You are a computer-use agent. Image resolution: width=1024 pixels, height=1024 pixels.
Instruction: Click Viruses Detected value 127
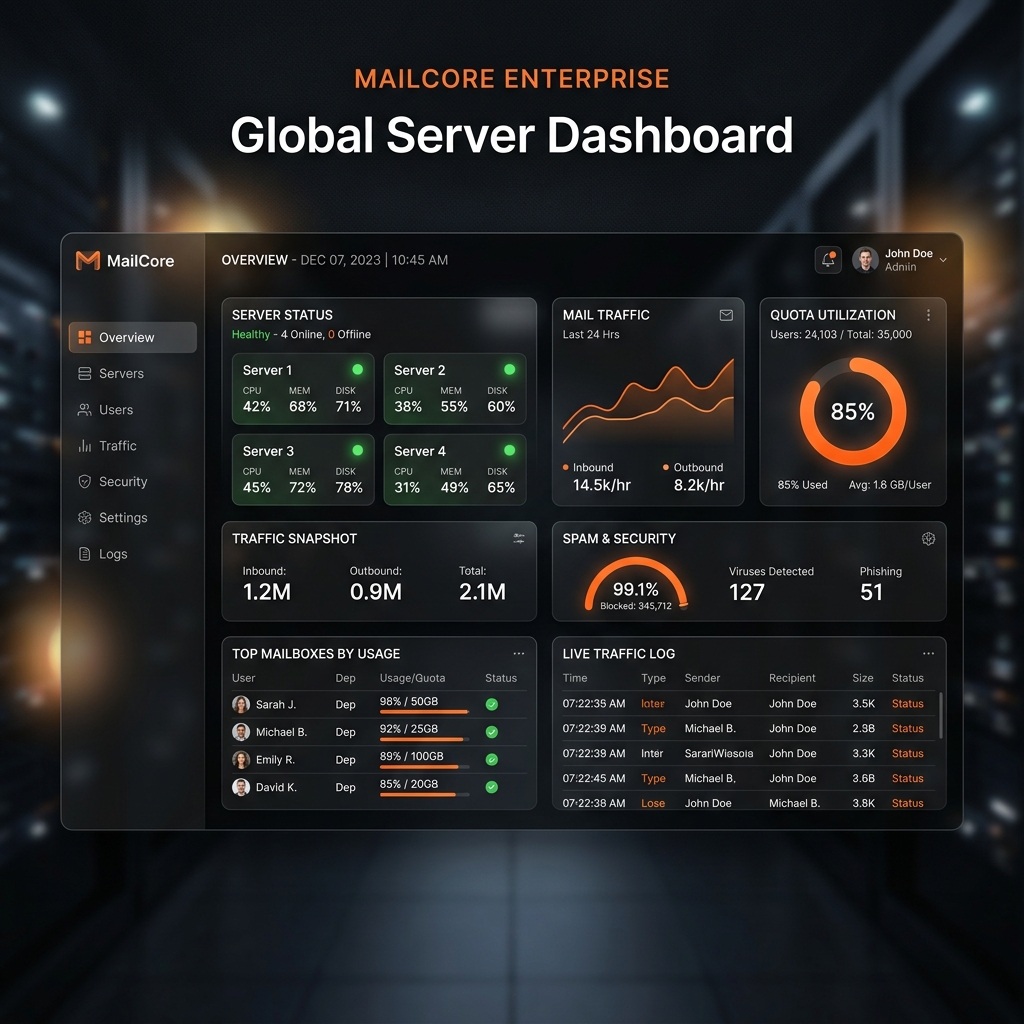tap(746, 592)
